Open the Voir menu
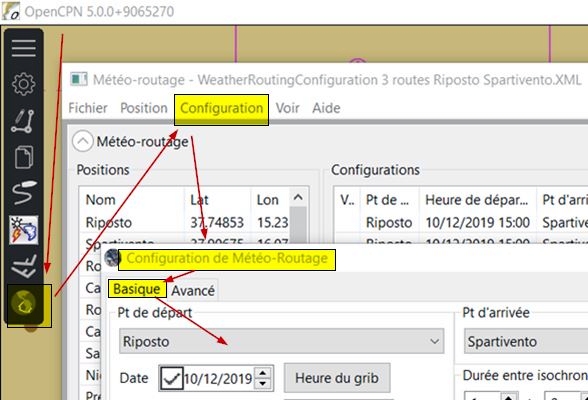Screen dimensions: 588x400 (287, 108)
